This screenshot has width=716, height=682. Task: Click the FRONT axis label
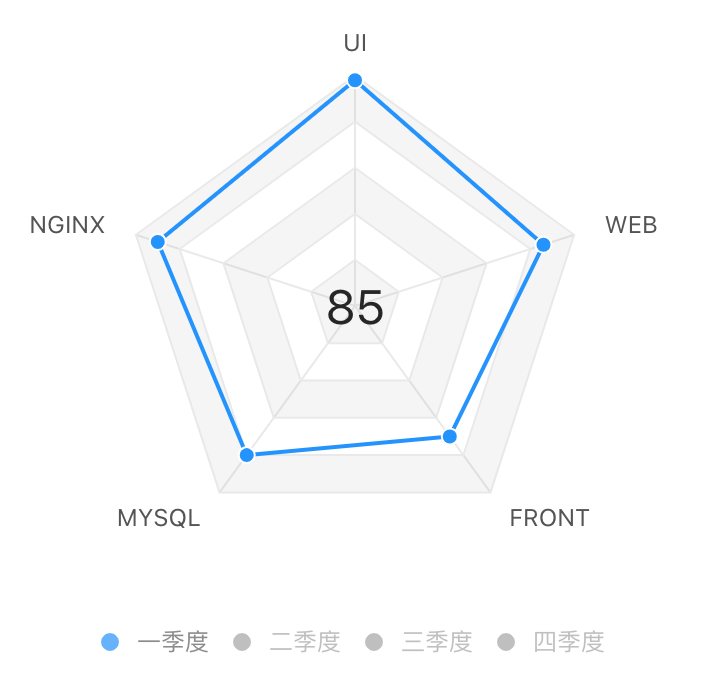click(549, 518)
